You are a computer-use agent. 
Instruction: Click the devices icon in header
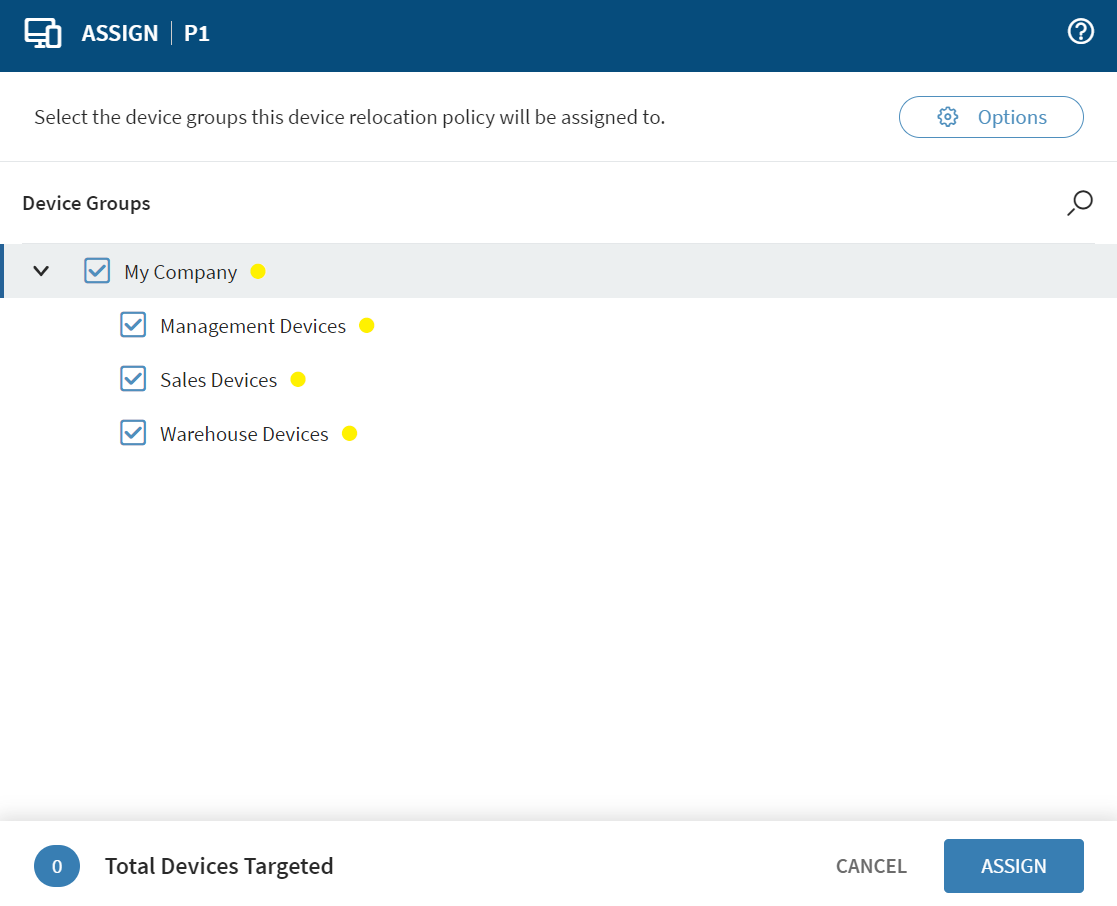pos(43,33)
